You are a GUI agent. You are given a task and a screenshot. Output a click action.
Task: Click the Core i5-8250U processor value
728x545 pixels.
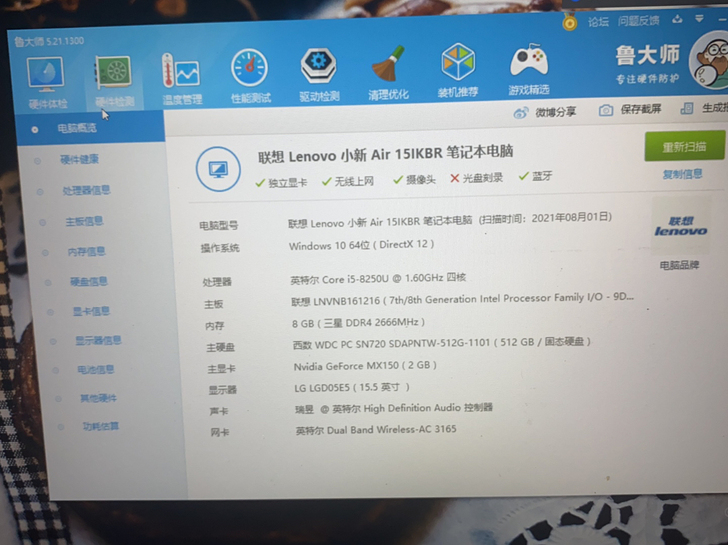[378, 278]
